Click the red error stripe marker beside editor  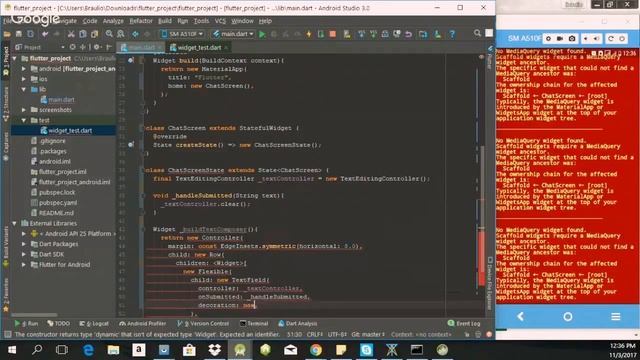(x=482, y=259)
